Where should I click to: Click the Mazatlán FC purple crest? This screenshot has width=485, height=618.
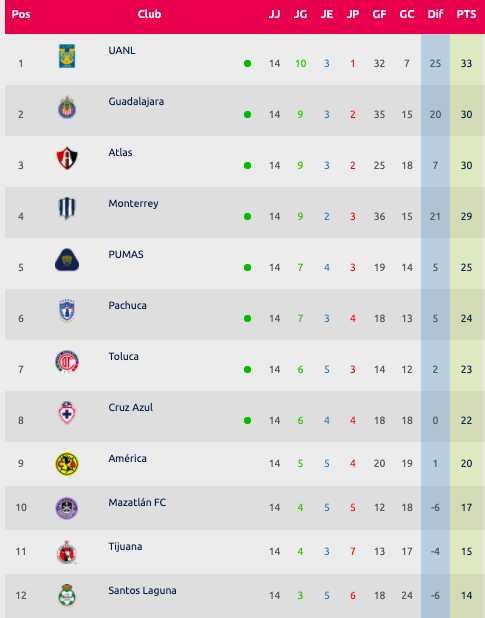tap(67, 508)
